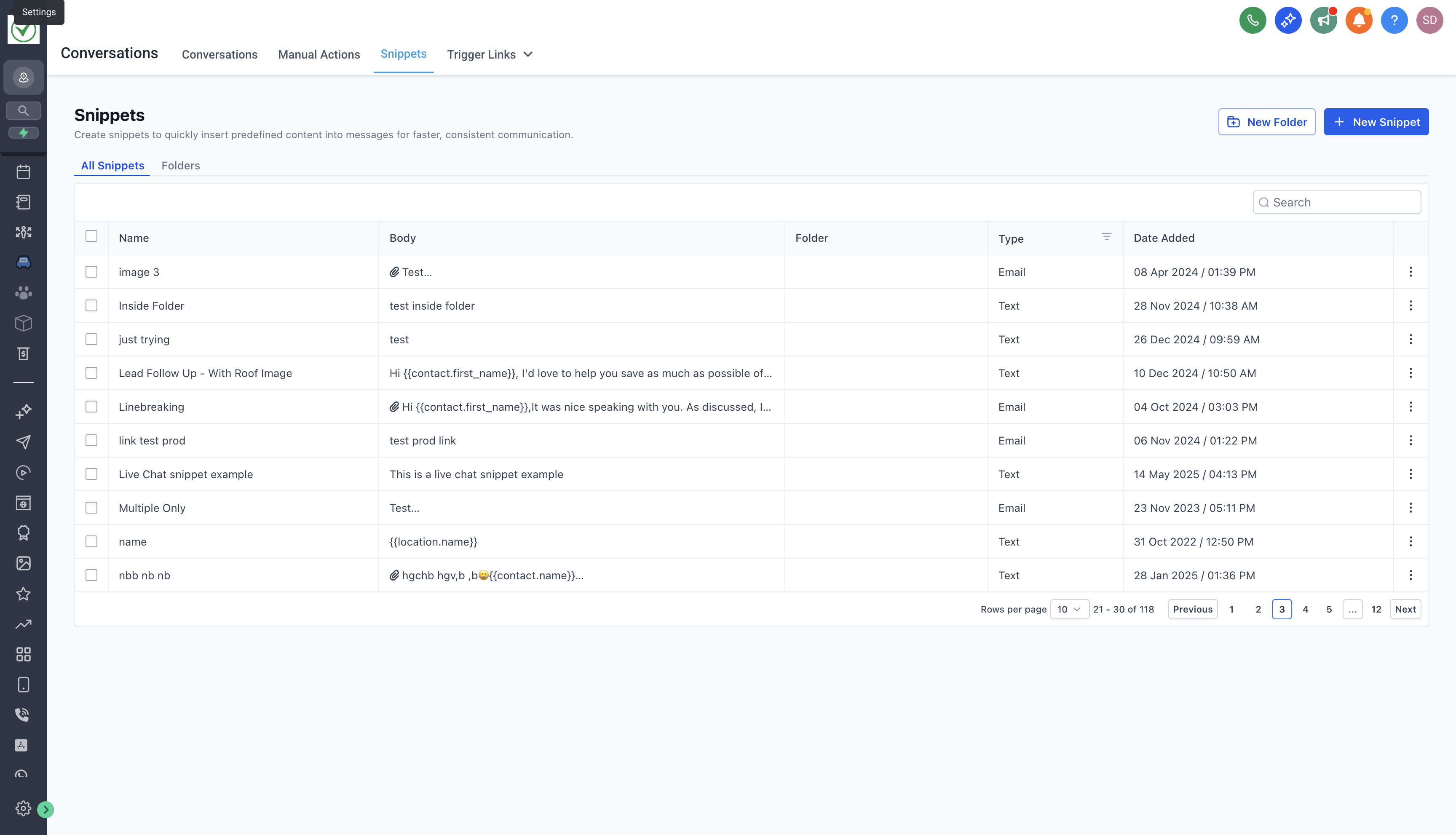This screenshot has width=1456, height=835.
Task: Click the Type column filter icon
Action: (x=1106, y=237)
